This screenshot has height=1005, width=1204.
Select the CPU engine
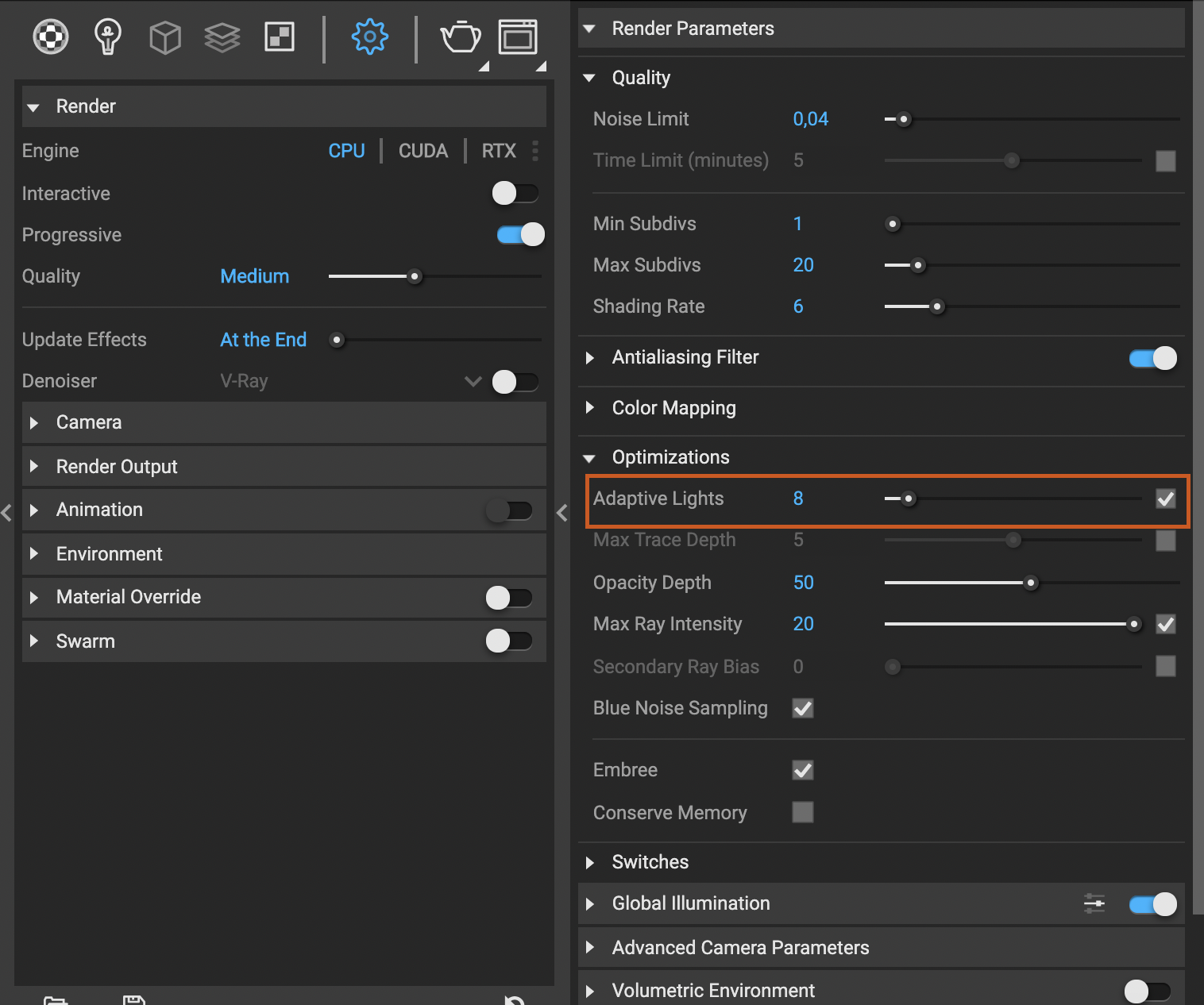pyautogui.click(x=347, y=151)
